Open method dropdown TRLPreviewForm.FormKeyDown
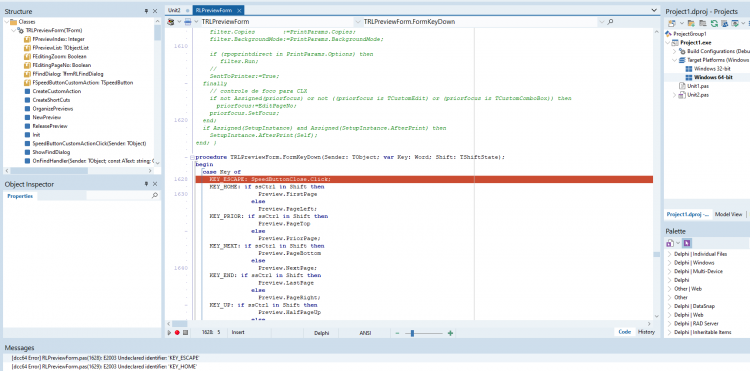 point(601,22)
